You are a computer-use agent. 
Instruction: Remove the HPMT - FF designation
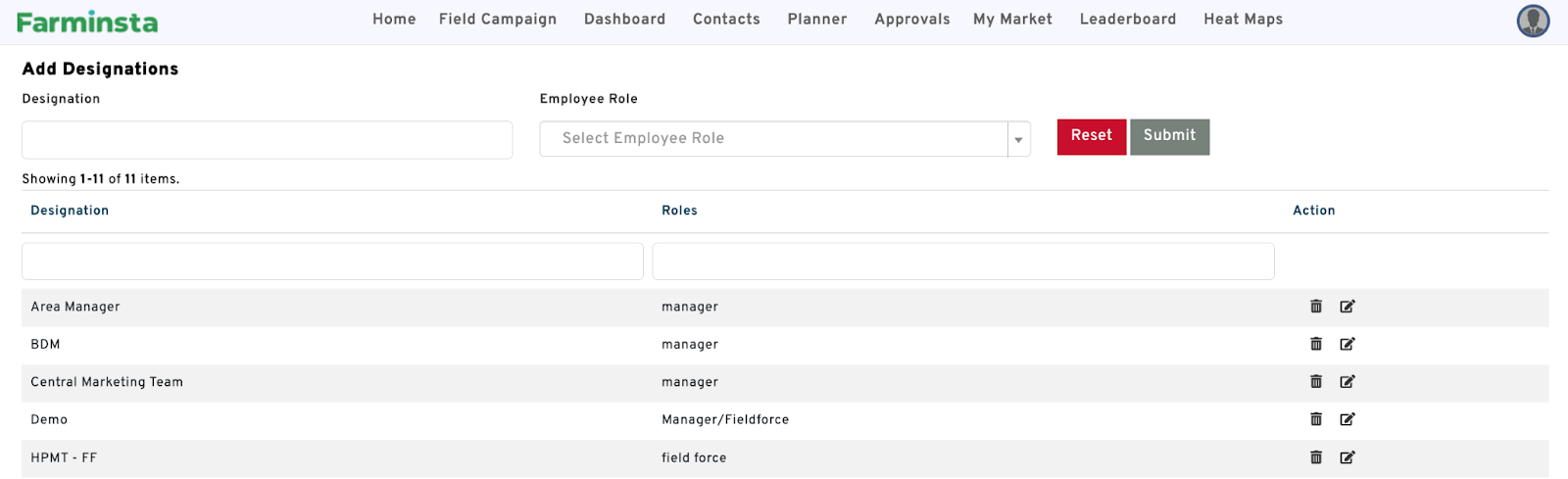coord(1316,457)
